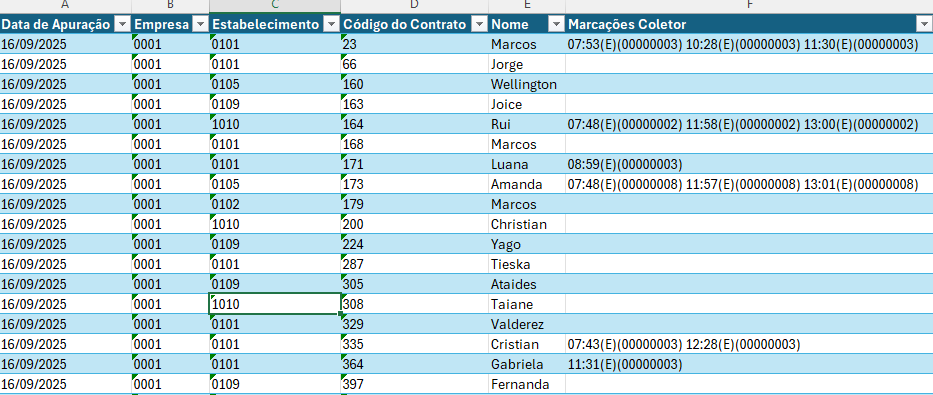Select the name cell Wellington
Screen dimensions: 933x395
click(x=527, y=84)
